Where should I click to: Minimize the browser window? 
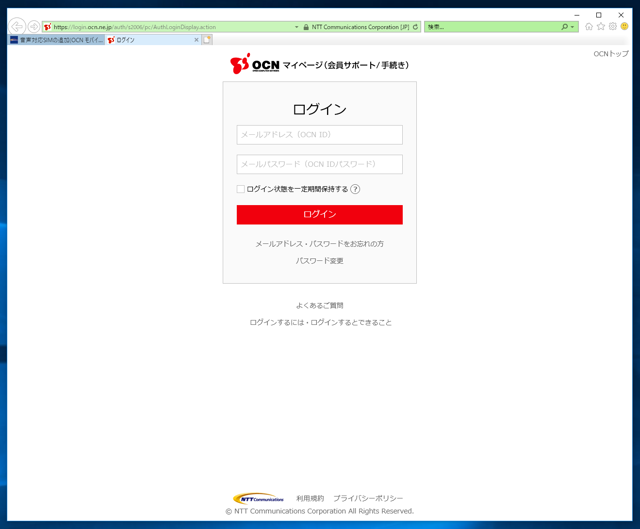click(x=577, y=15)
